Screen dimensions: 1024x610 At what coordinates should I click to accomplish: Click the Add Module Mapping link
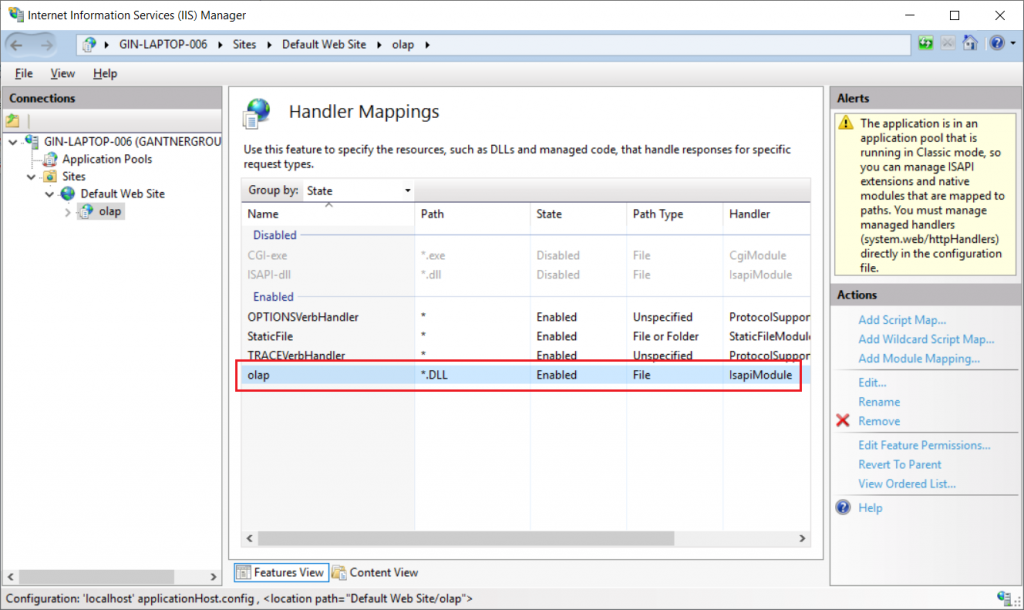918,358
